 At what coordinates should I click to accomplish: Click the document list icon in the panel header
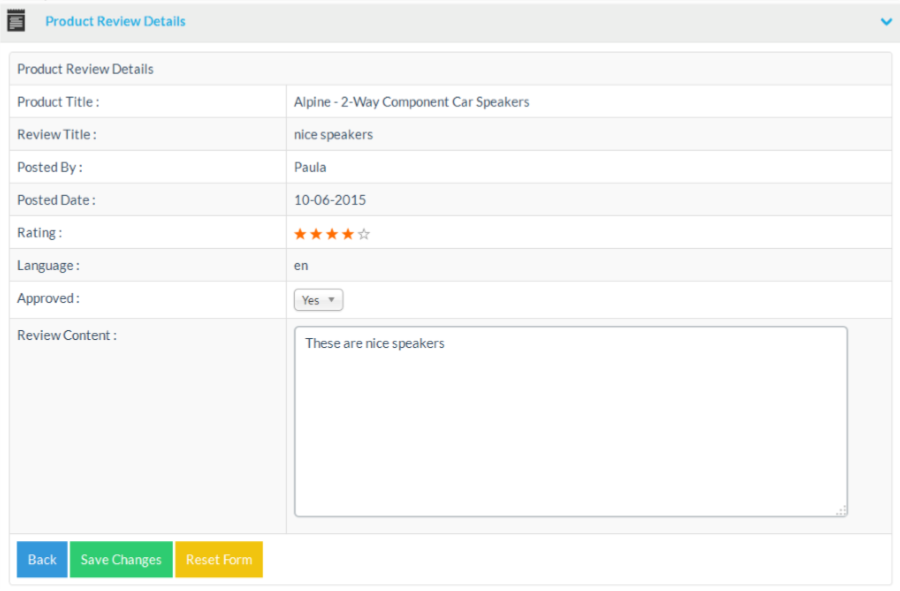pos(16,21)
